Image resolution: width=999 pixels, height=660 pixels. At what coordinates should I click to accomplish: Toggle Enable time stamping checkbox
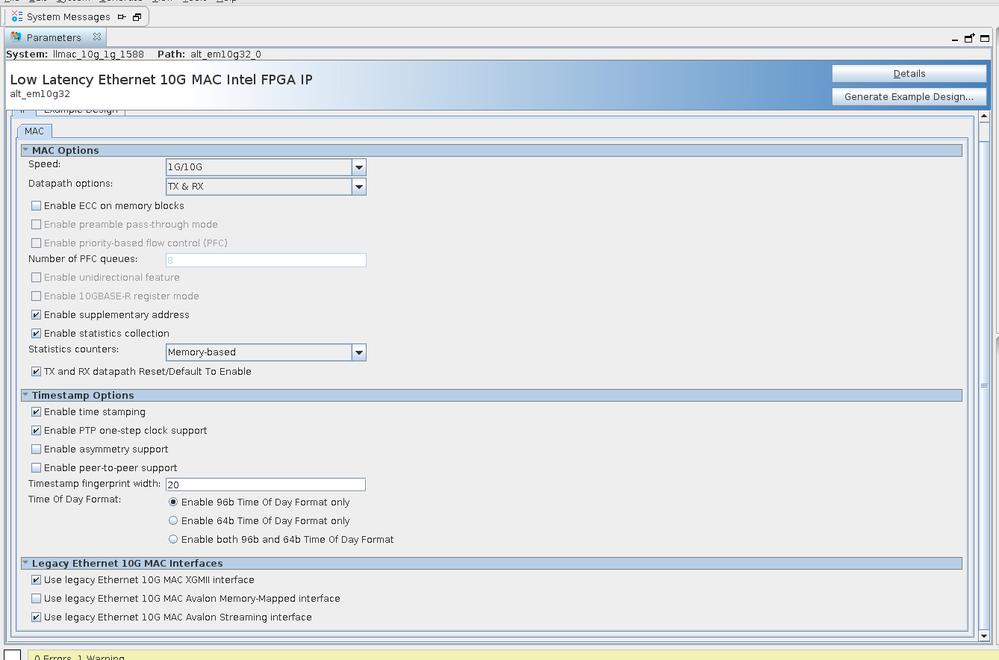[36, 412]
